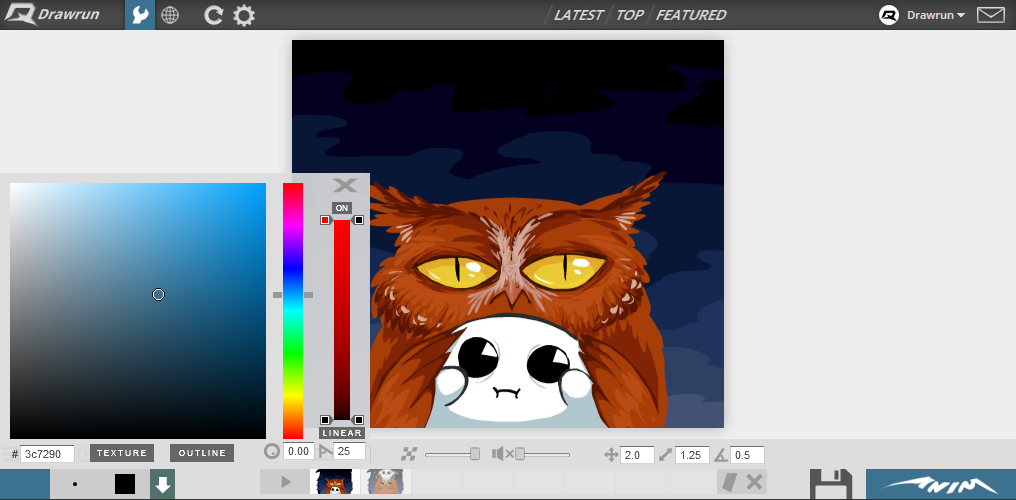Close the color picker with X
The width and height of the screenshot is (1016, 500).
pos(345,185)
